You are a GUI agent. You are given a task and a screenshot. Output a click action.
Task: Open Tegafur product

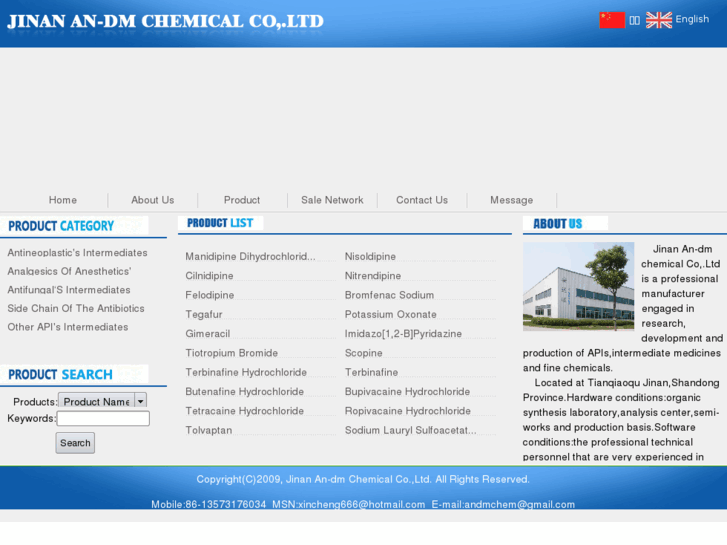[204, 314]
